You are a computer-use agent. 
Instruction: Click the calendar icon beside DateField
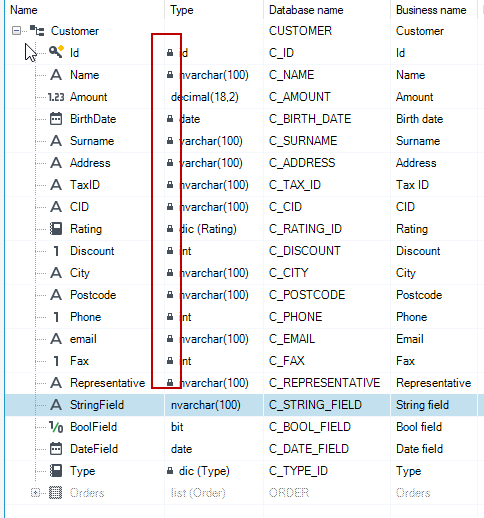tap(56, 449)
